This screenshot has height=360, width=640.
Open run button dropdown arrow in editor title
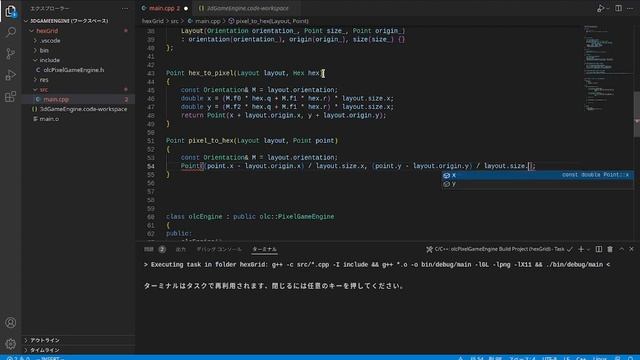pyautogui.click(x=607, y=8)
